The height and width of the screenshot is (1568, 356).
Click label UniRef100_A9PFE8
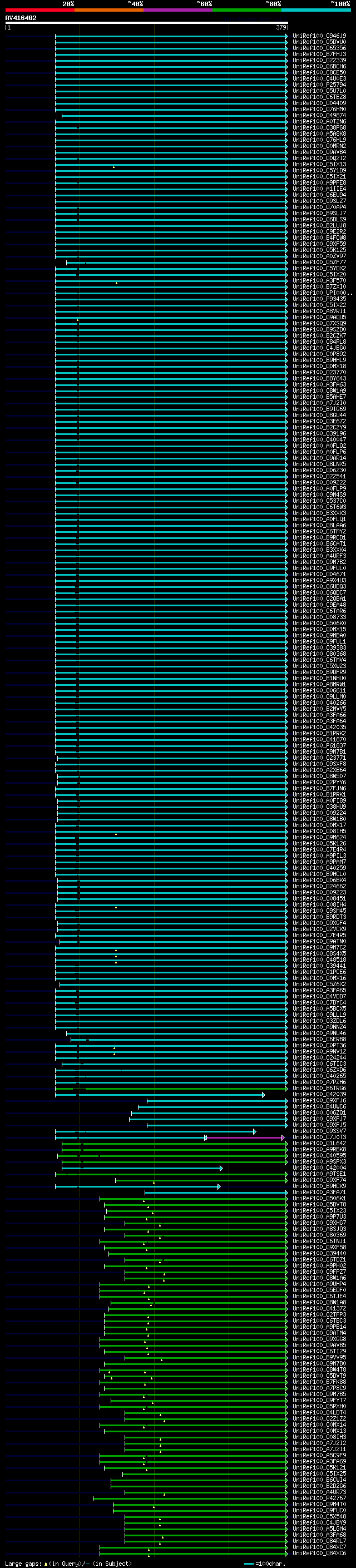(x=319, y=182)
